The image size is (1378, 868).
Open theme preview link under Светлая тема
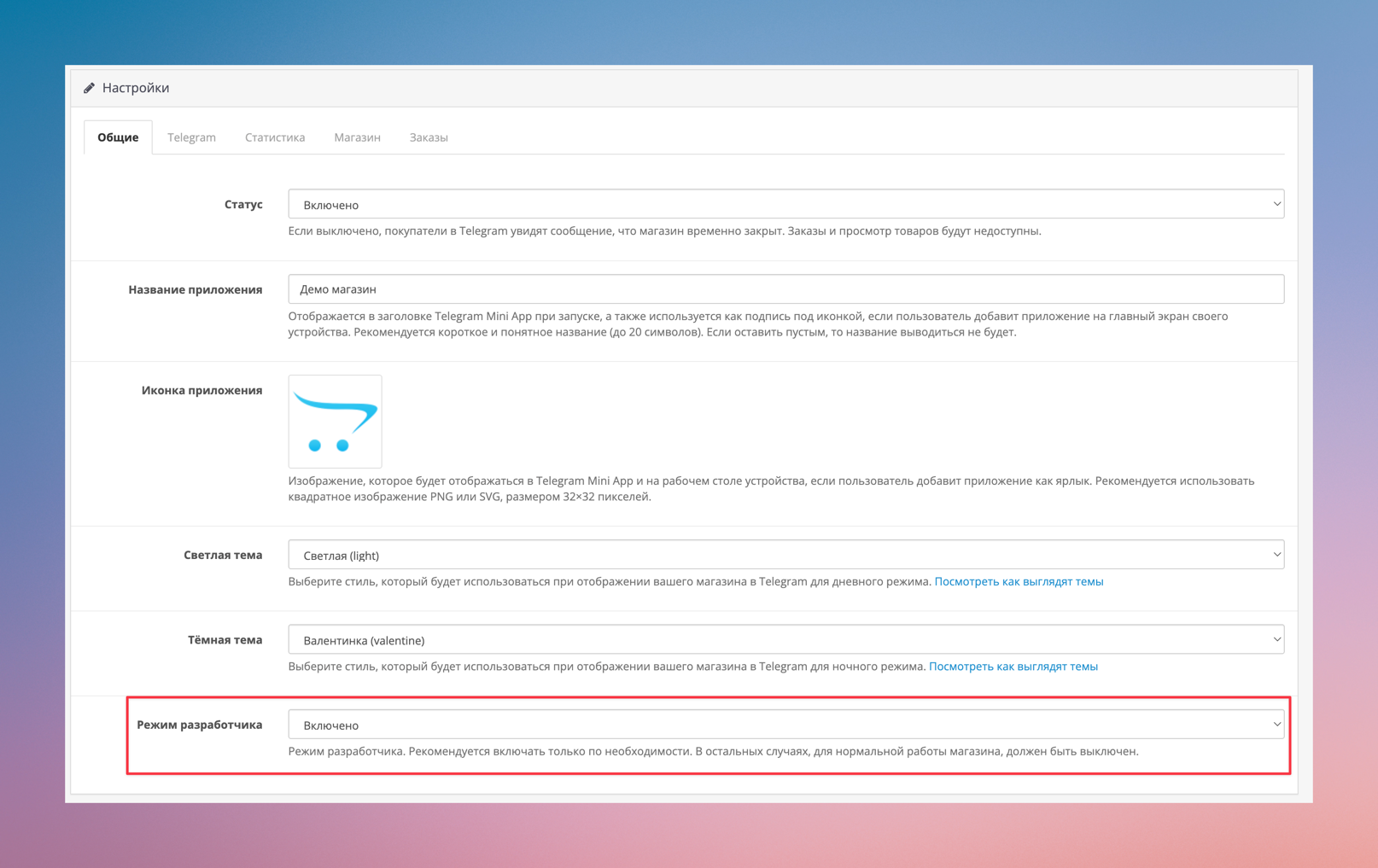1019,582
